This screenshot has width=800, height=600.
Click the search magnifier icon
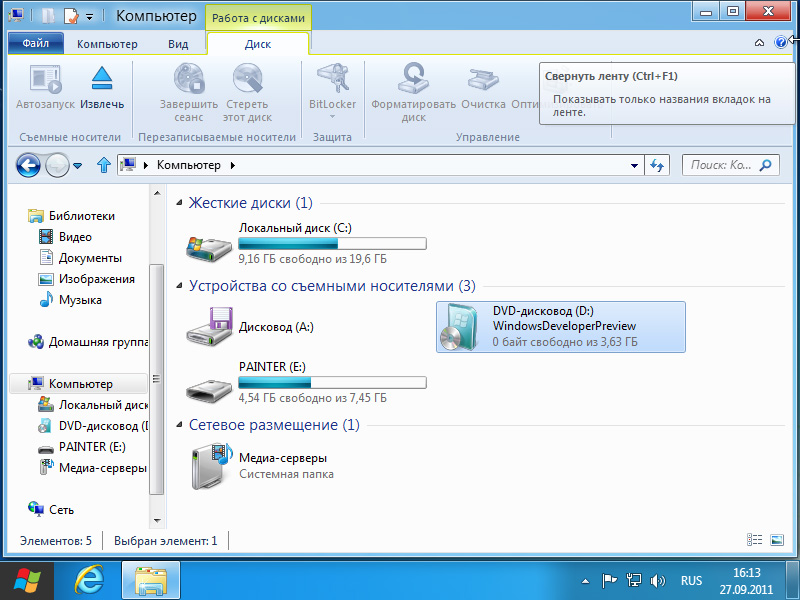pyautogui.click(x=765, y=165)
